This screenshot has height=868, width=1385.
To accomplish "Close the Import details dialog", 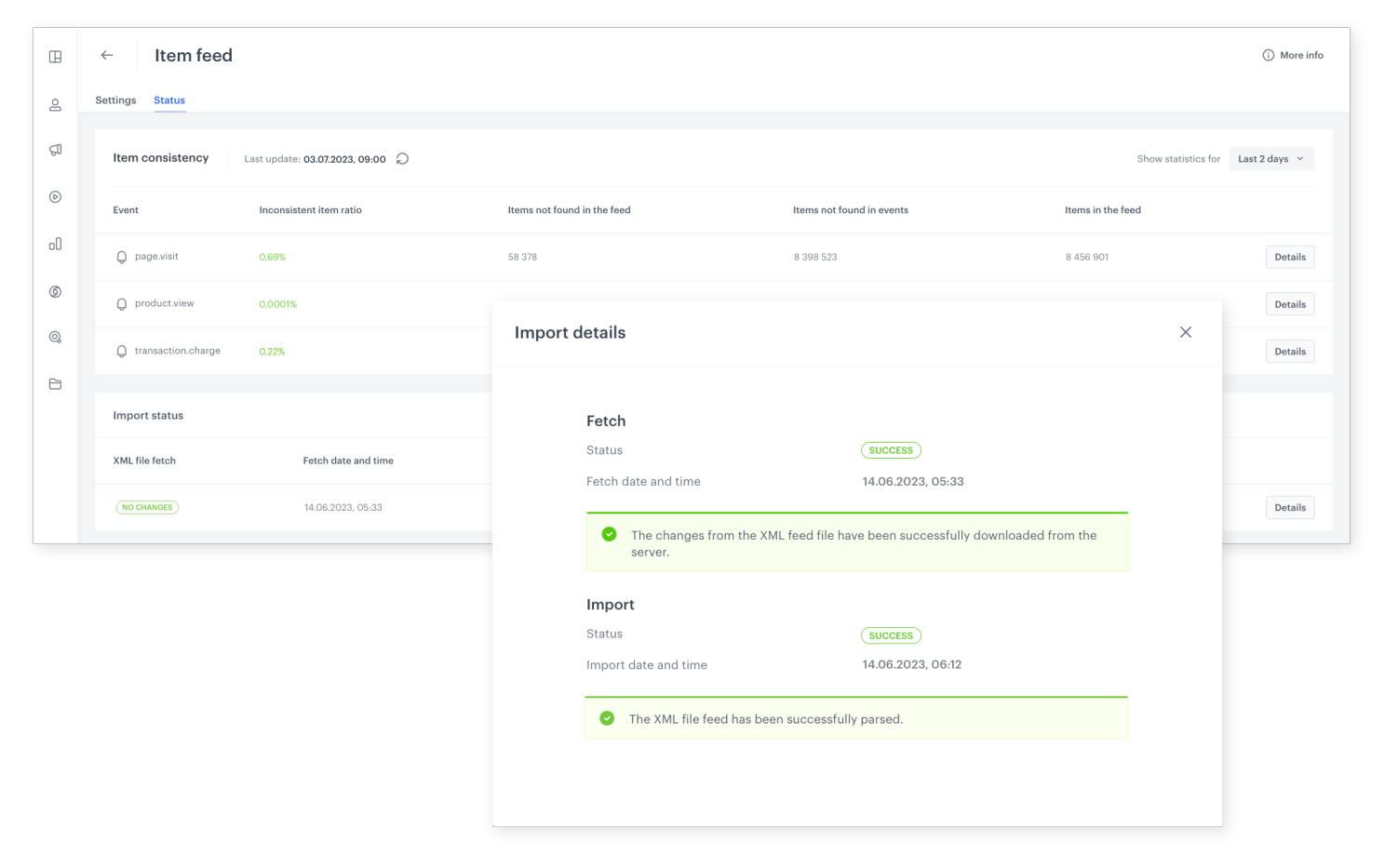I will (1186, 331).
